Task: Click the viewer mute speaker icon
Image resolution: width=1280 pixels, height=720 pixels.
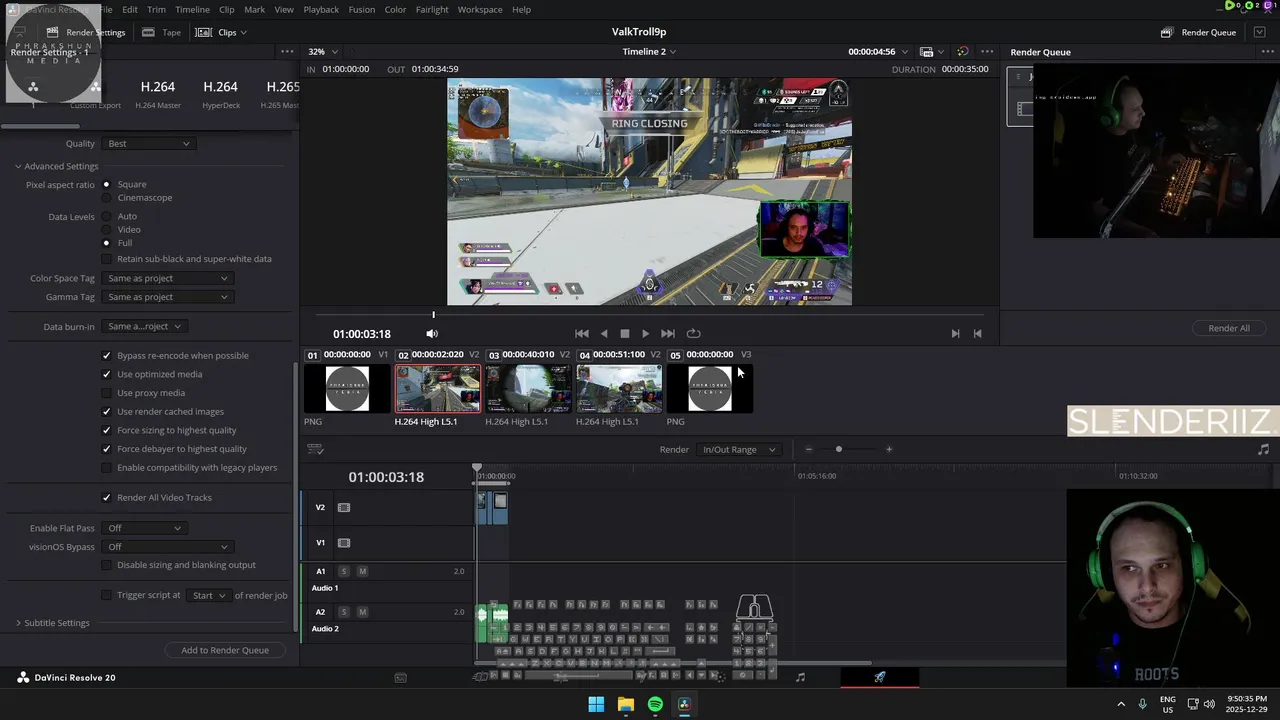Action: tap(432, 334)
